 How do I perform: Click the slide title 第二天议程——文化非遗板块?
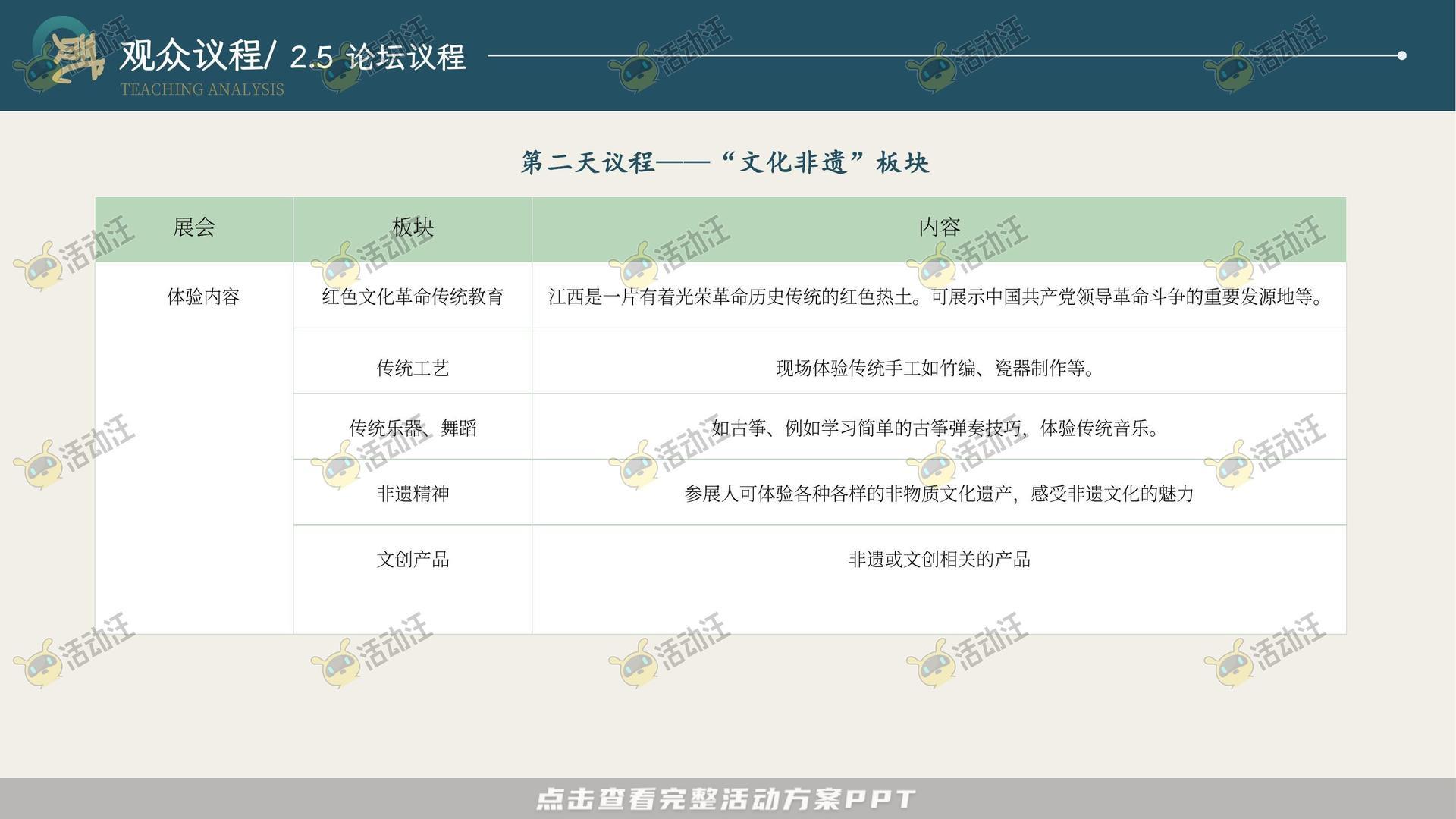[x=726, y=162]
